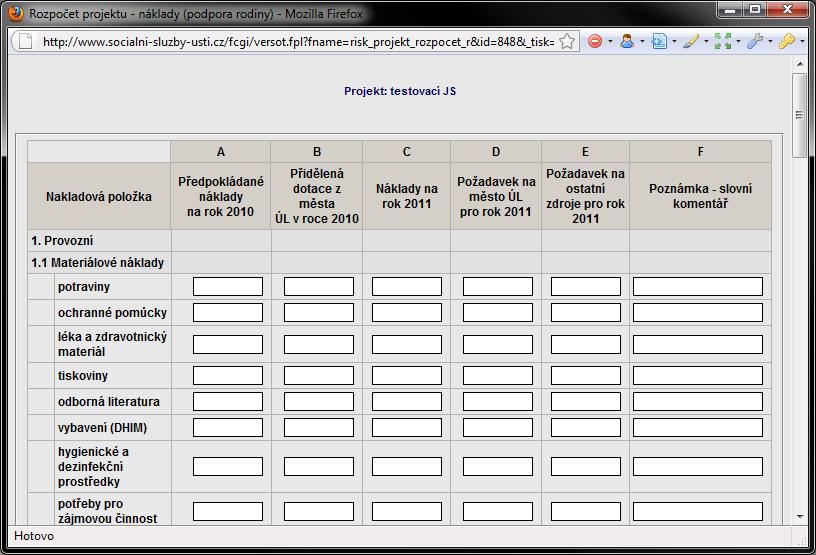Click the 'Projekt: testovací JS' heading

click(x=400, y=91)
